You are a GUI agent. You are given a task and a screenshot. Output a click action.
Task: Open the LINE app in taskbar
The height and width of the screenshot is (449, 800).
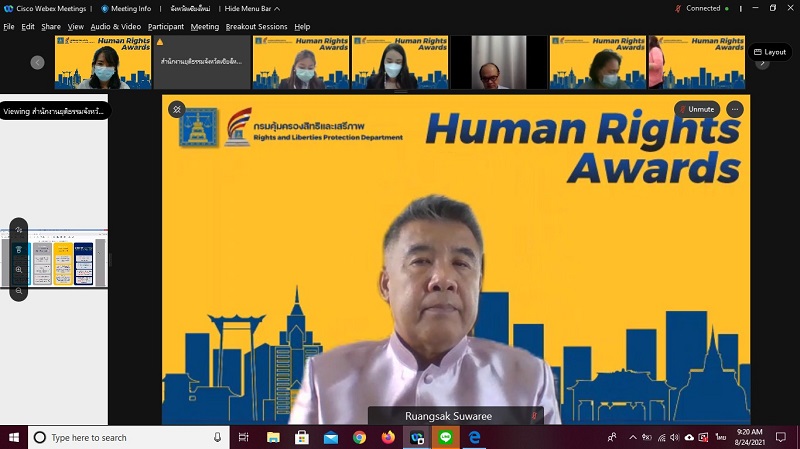point(446,438)
